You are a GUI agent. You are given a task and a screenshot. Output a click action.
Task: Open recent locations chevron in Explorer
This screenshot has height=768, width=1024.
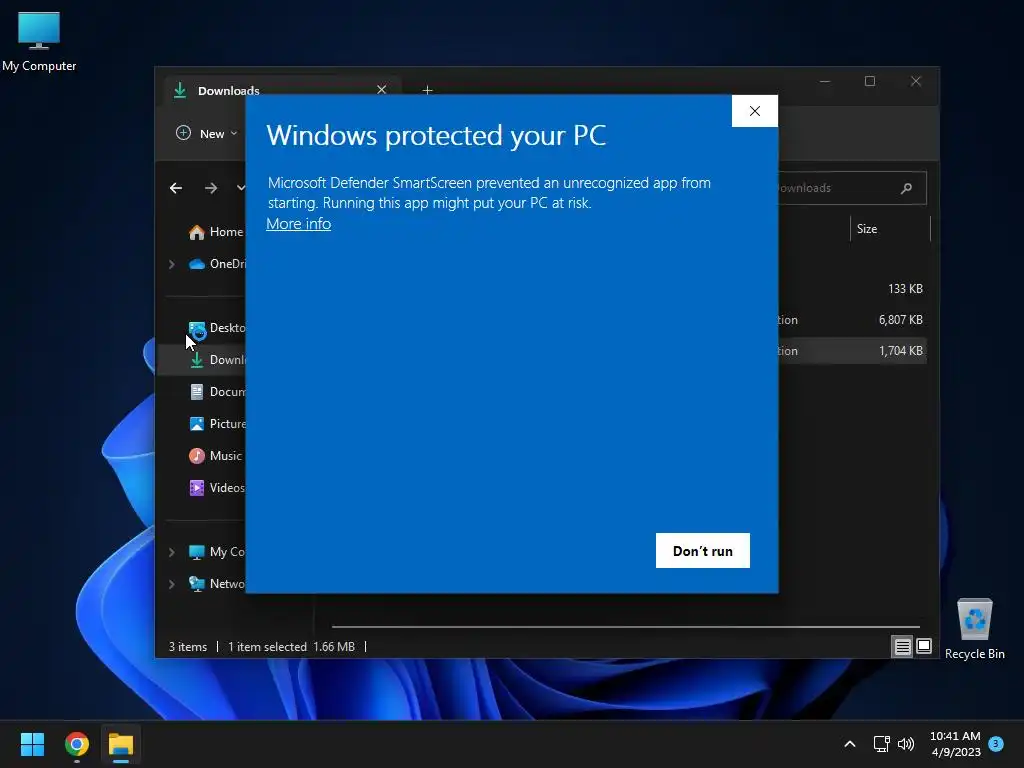240,188
